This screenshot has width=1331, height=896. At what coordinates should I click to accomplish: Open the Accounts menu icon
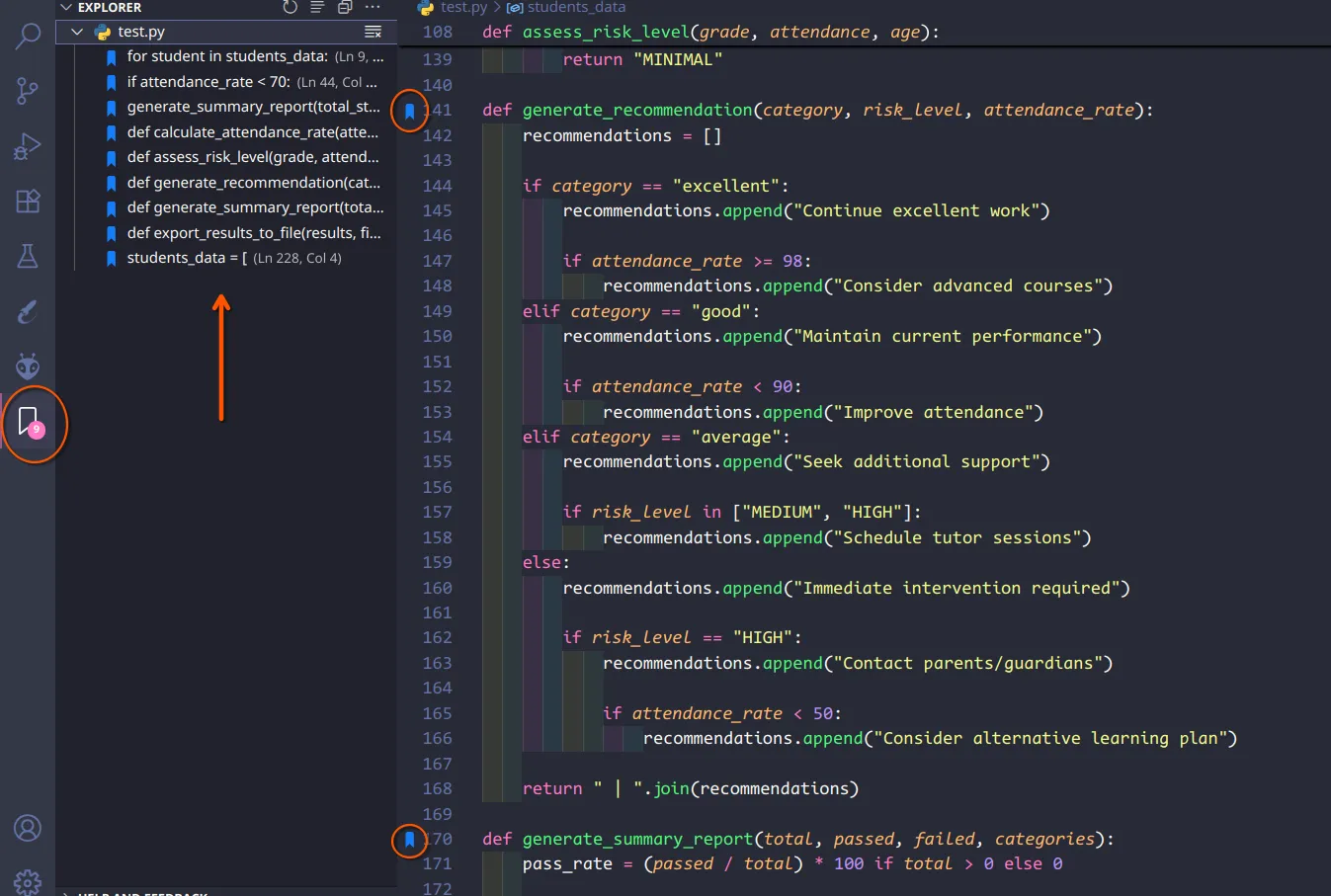coord(28,828)
